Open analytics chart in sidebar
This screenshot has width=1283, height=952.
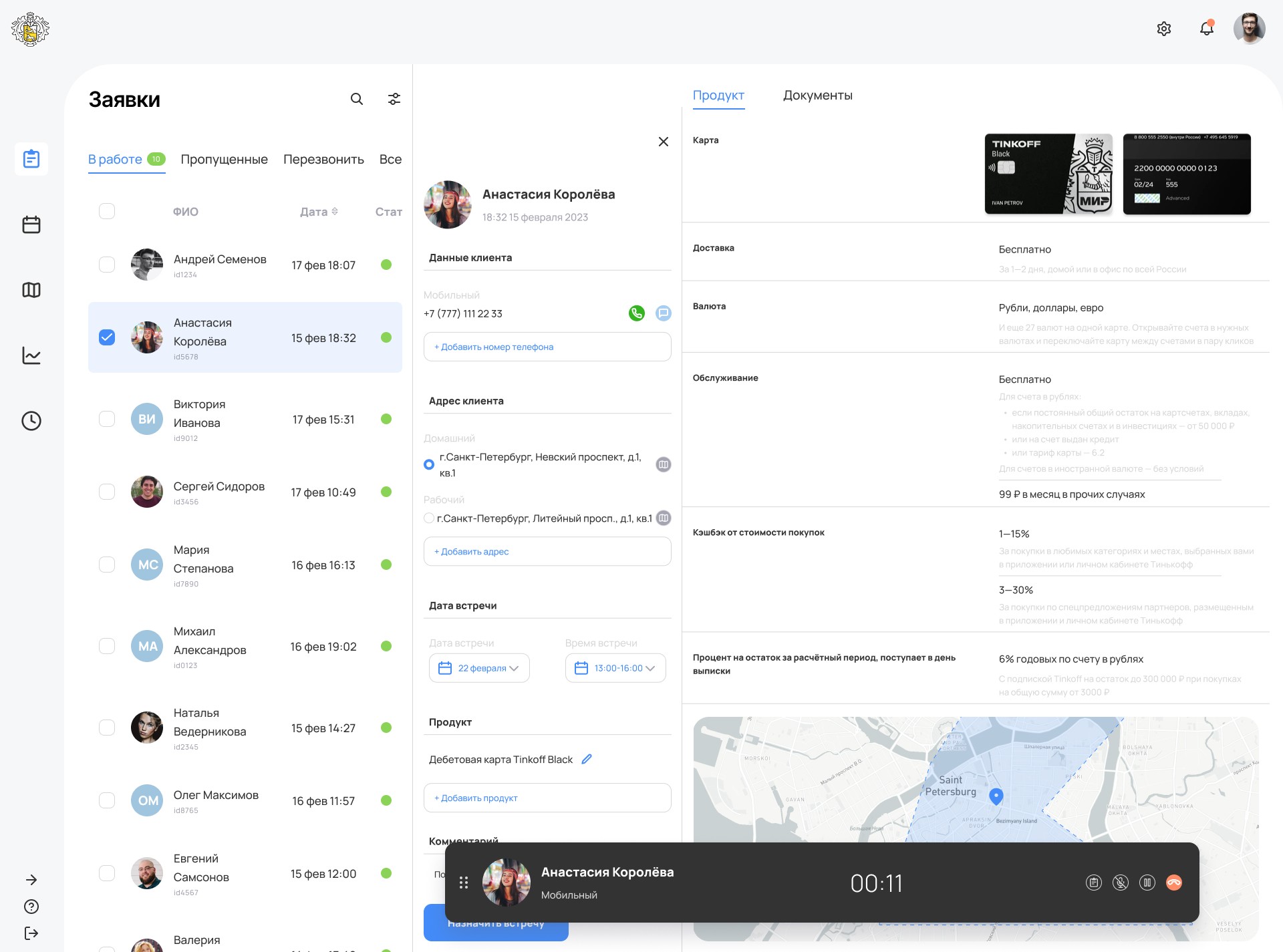(31, 355)
